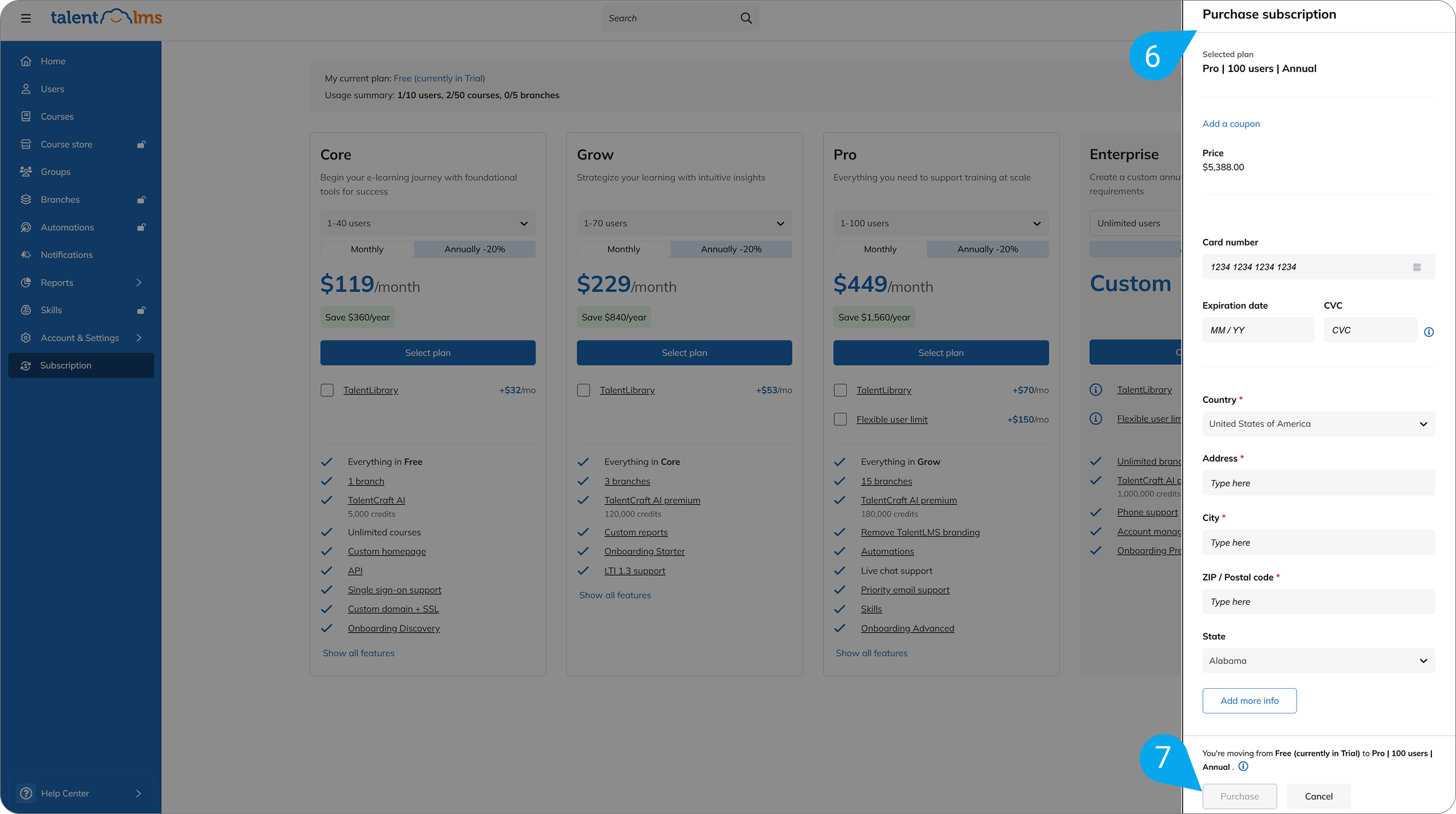Click the lock icon beside Branches

click(142, 199)
